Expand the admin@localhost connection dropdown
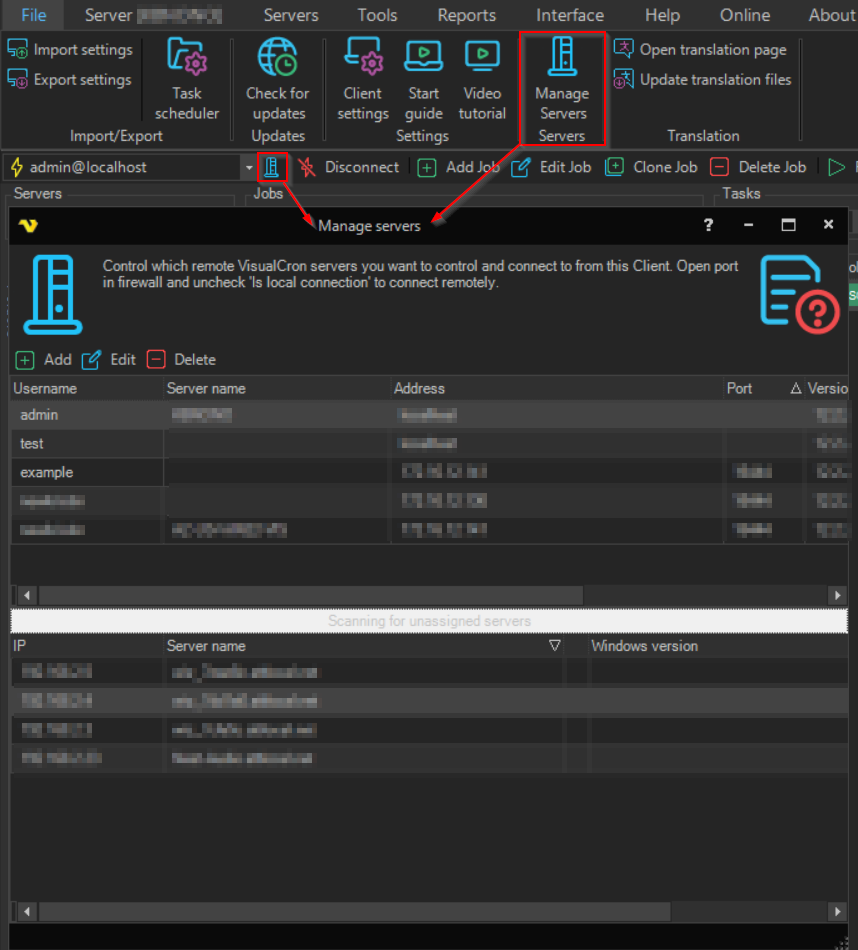858x950 pixels. (x=249, y=168)
